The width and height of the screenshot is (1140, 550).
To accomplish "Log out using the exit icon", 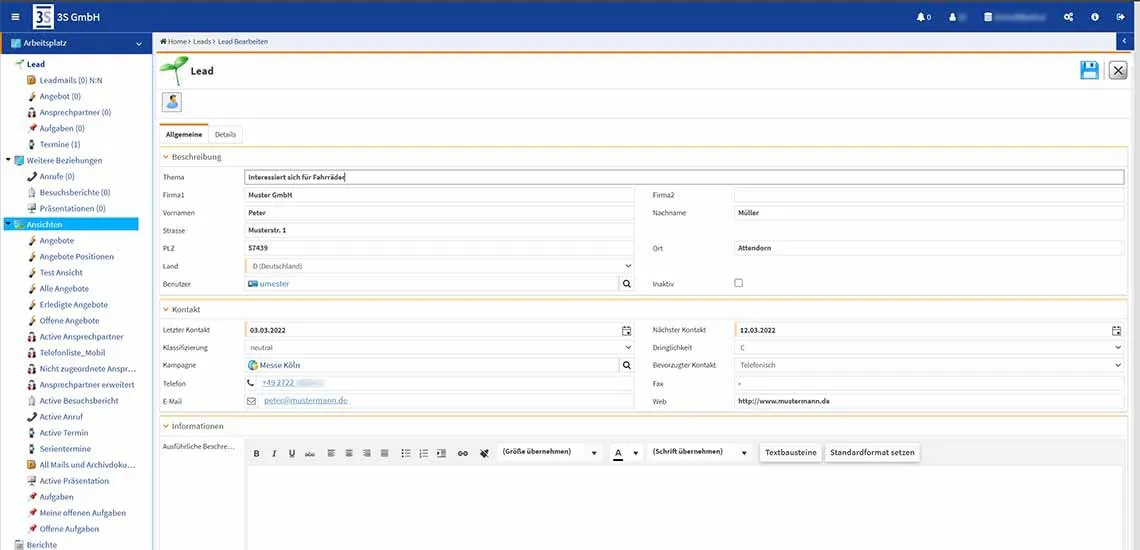I will (1120, 17).
